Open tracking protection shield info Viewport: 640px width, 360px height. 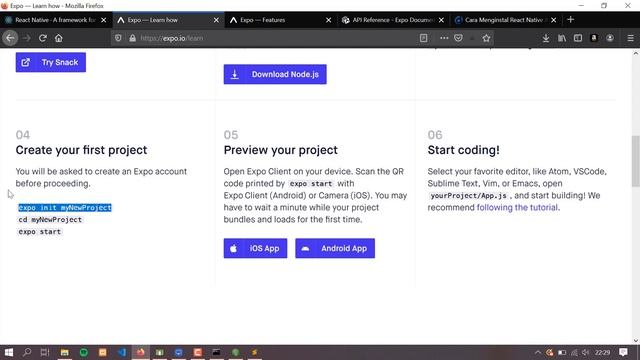point(118,38)
